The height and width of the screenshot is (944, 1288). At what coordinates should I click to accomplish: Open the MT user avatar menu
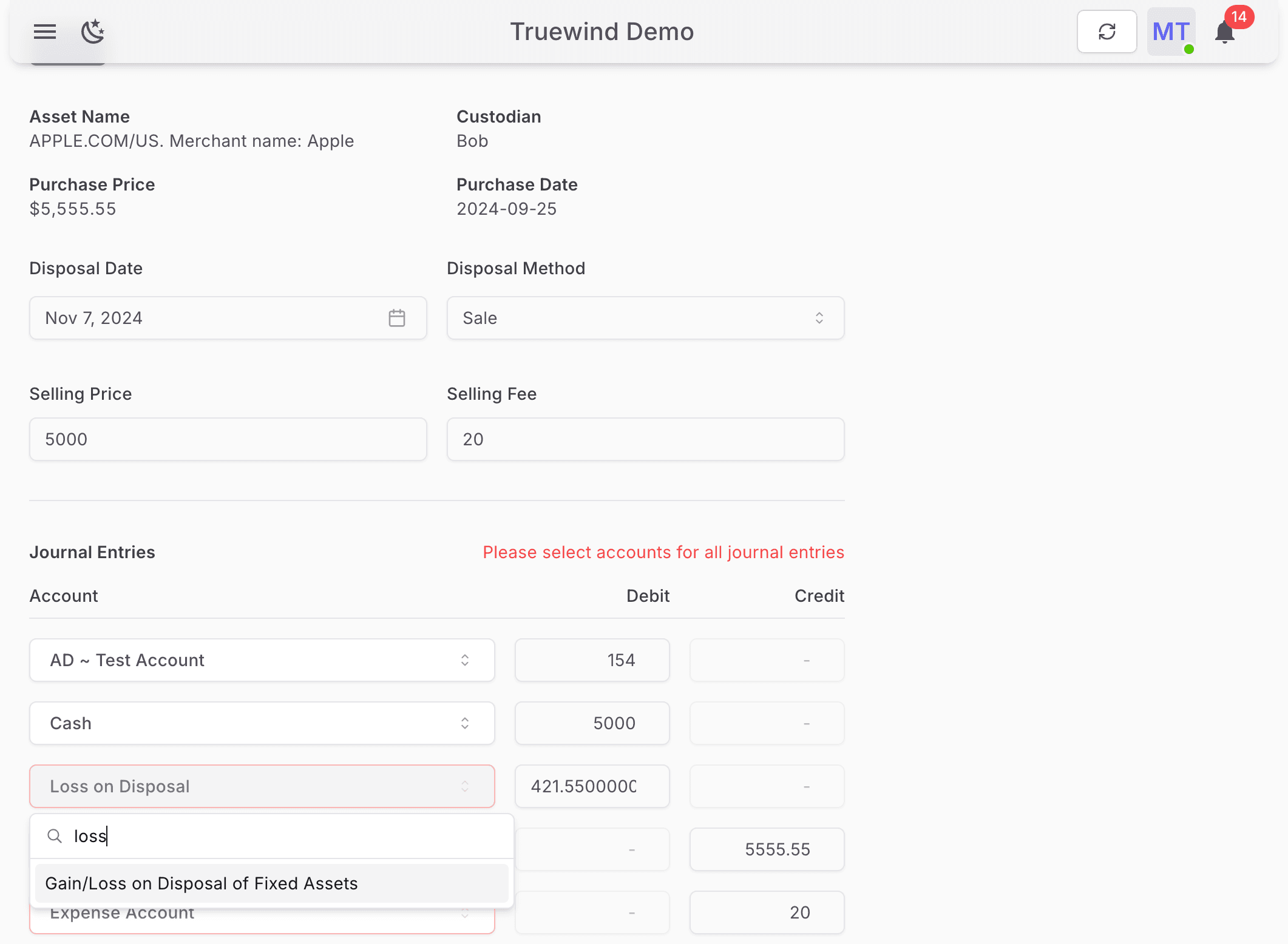1171,32
